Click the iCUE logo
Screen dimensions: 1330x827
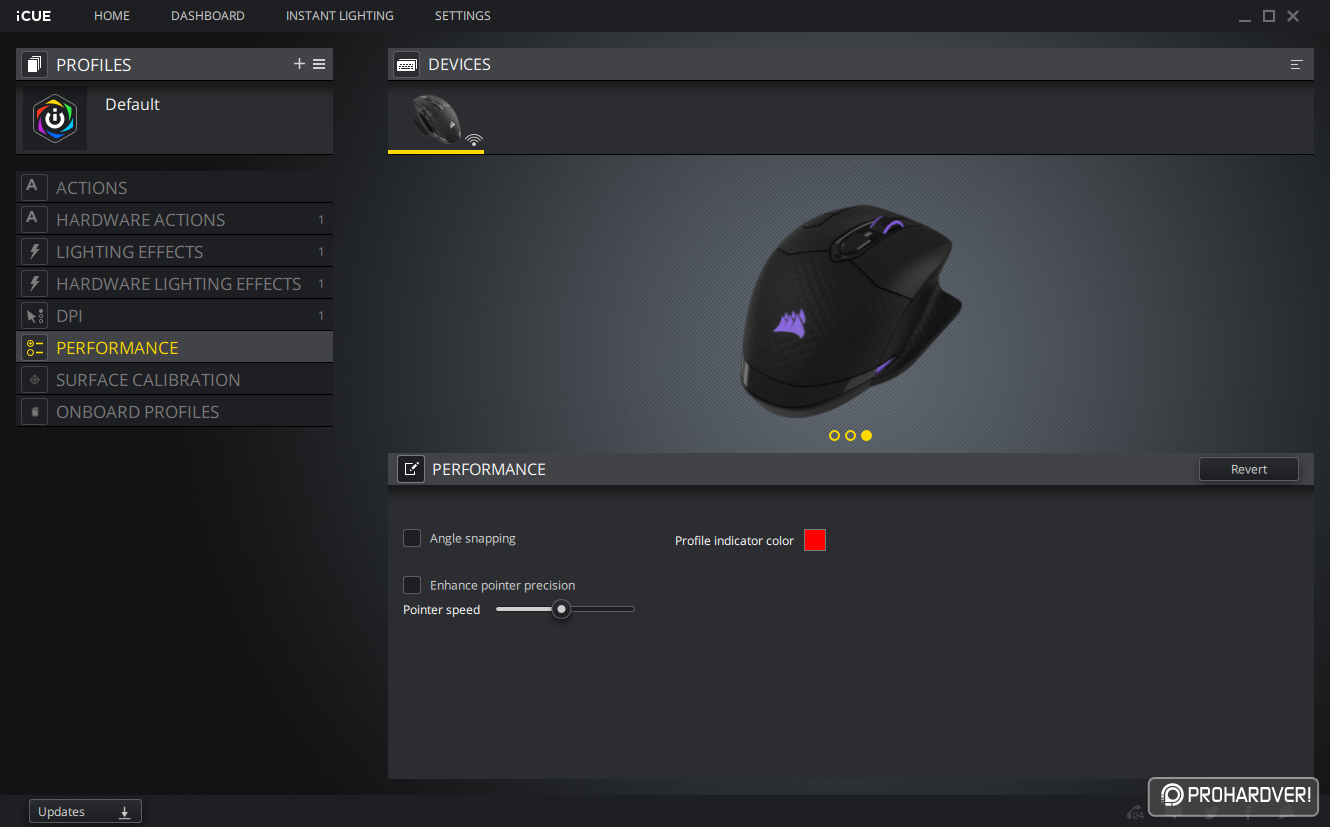[34, 16]
